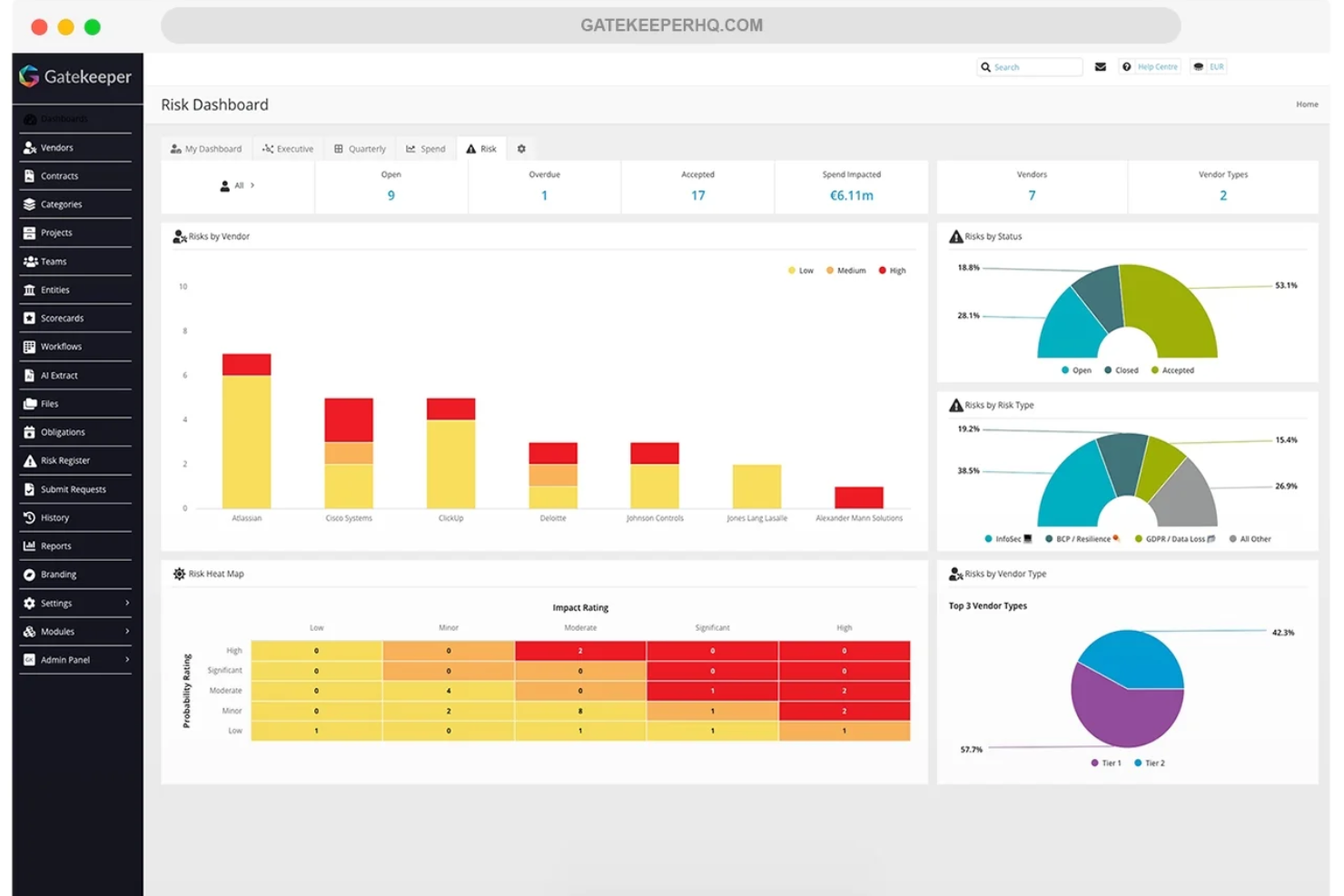
Task: Switch to the My Dashboard tab
Action: tap(206, 149)
